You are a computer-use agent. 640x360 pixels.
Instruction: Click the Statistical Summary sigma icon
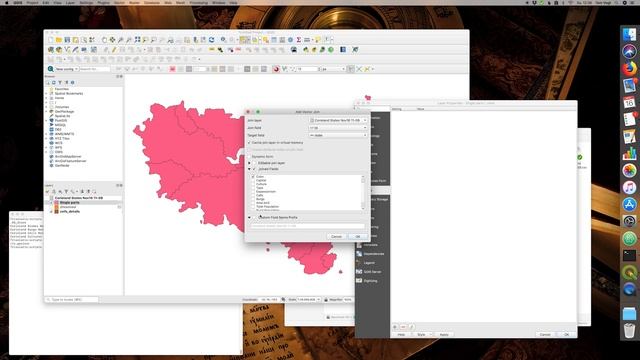(299, 40)
